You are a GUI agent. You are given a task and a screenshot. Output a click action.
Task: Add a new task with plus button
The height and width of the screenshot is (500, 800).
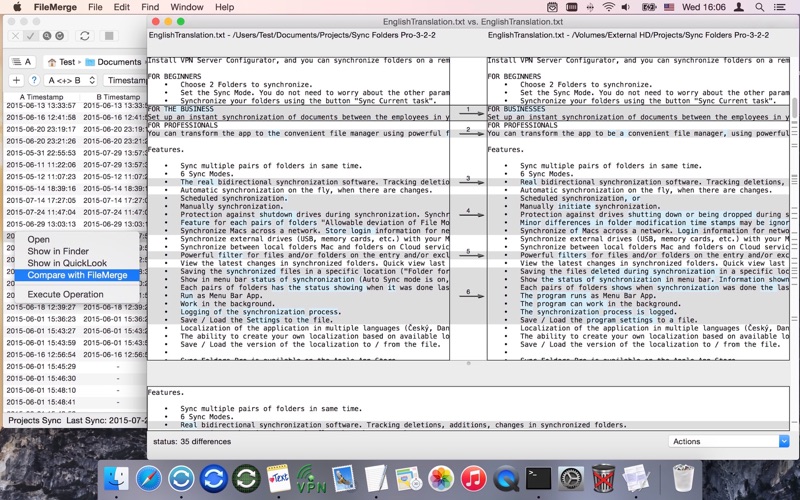coord(16,80)
